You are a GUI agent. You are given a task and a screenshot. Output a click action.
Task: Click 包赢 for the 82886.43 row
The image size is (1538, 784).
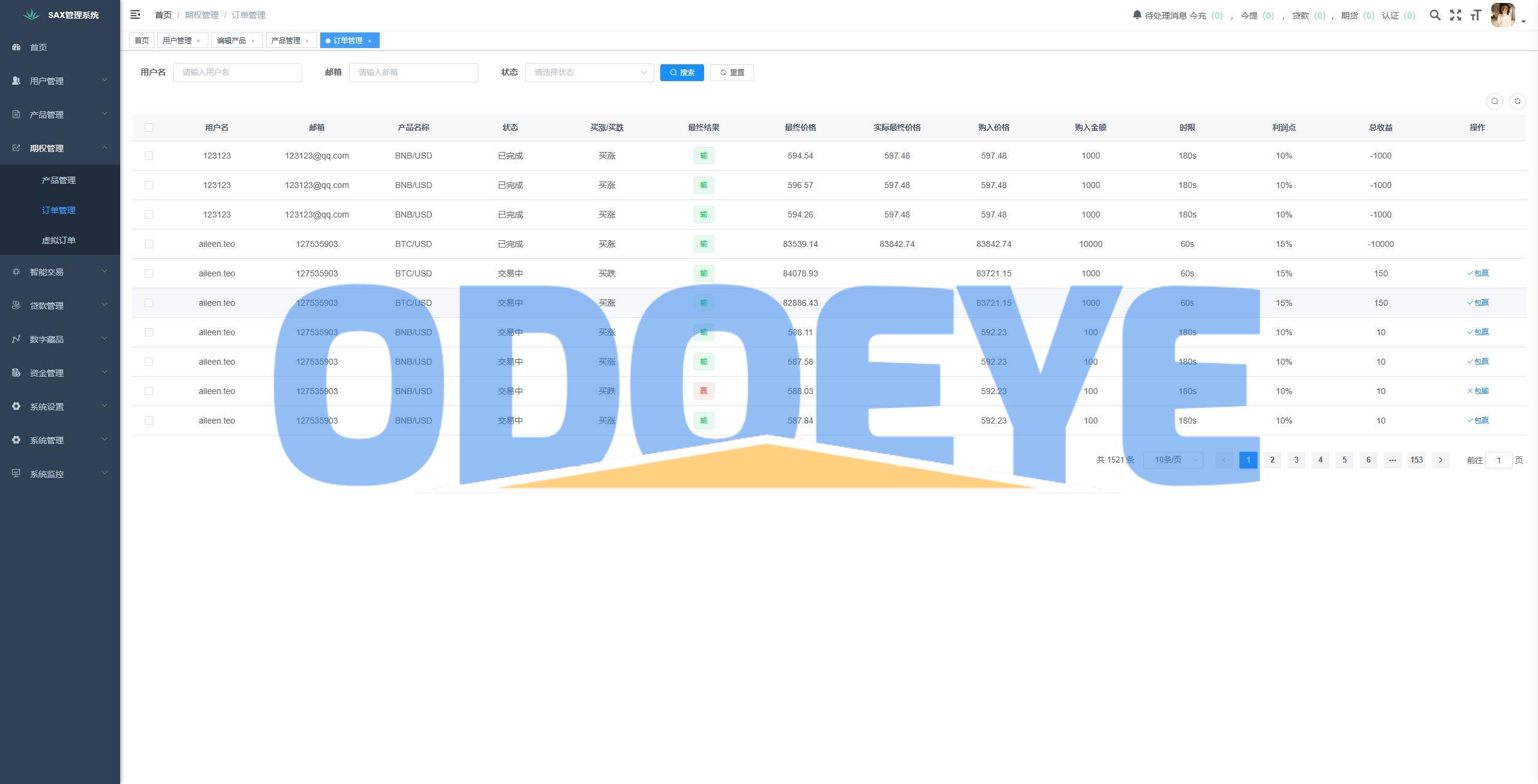(1477, 303)
